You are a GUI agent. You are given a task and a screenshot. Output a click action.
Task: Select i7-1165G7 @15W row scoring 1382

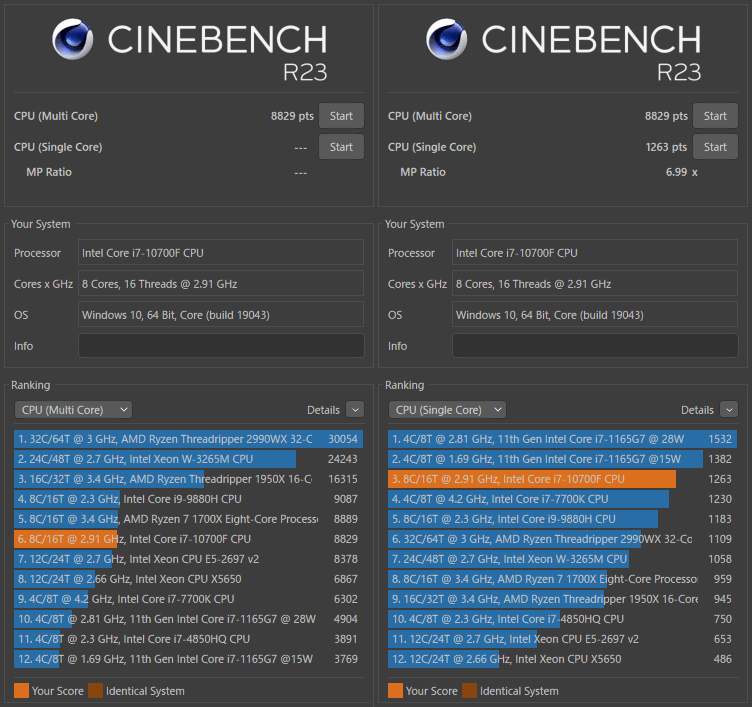[563, 459]
